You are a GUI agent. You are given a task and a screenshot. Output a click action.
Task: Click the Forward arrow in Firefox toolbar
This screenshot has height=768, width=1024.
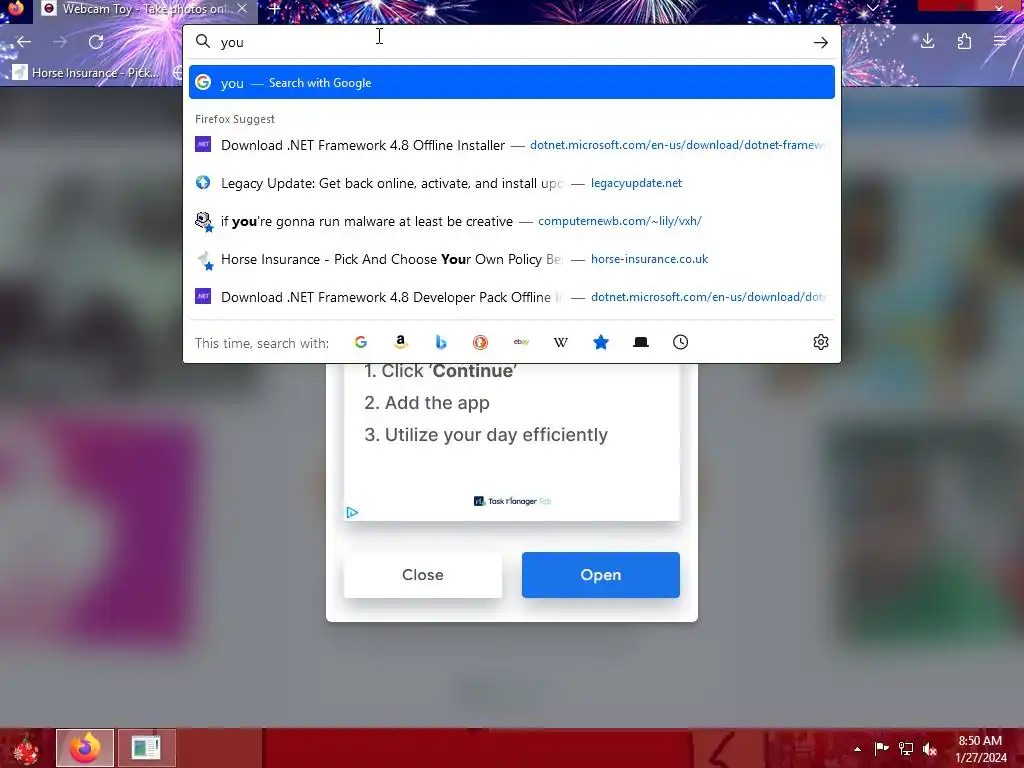60,42
